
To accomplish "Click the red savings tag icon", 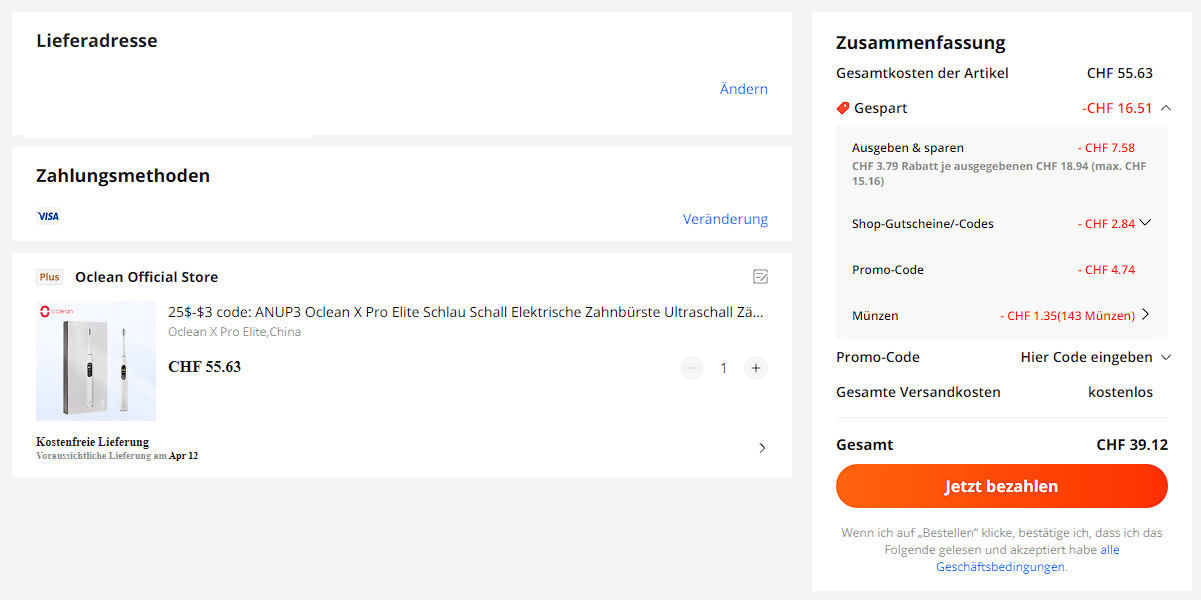I will (x=843, y=108).
